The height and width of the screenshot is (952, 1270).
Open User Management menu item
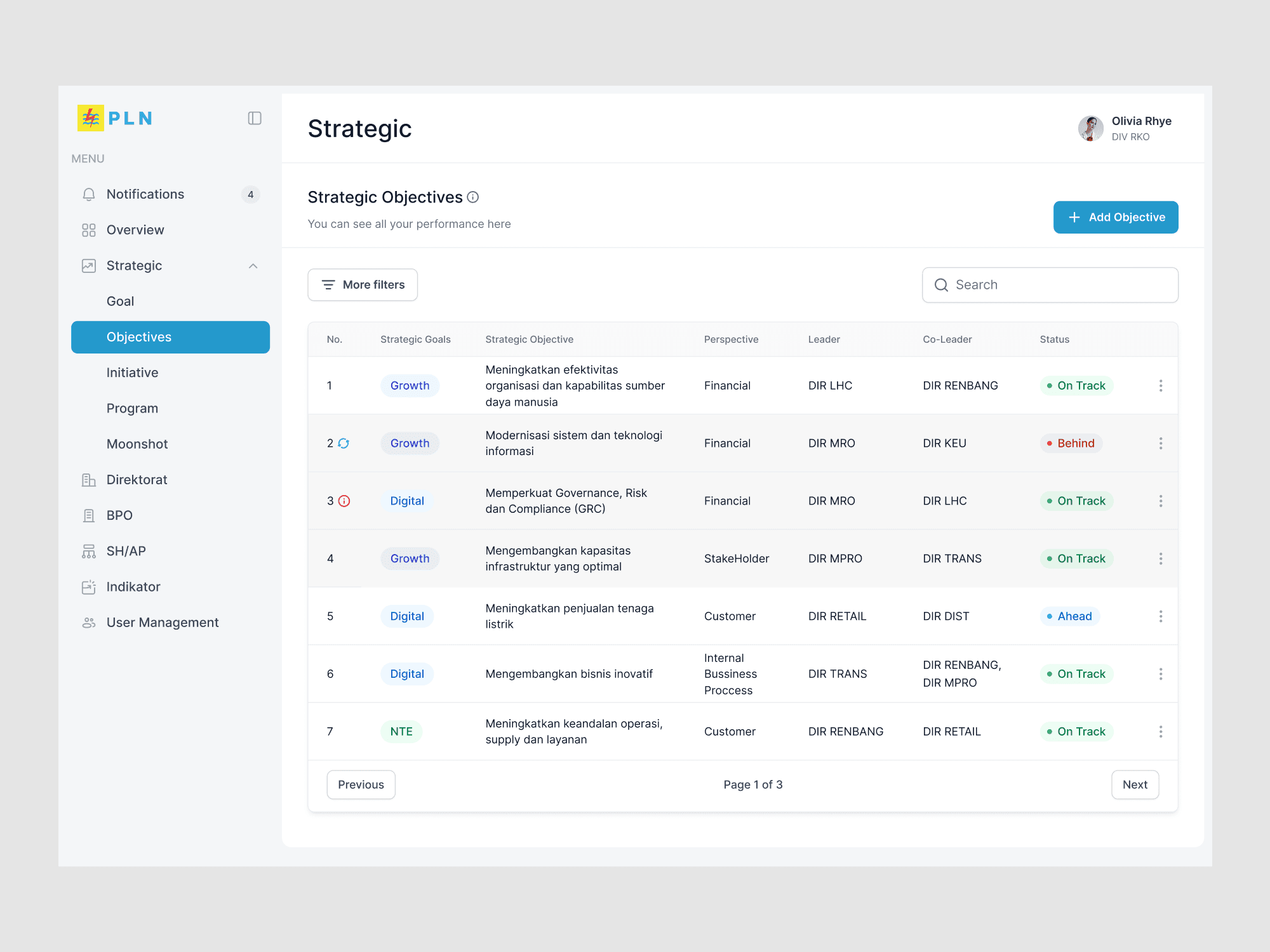(170, 623)
